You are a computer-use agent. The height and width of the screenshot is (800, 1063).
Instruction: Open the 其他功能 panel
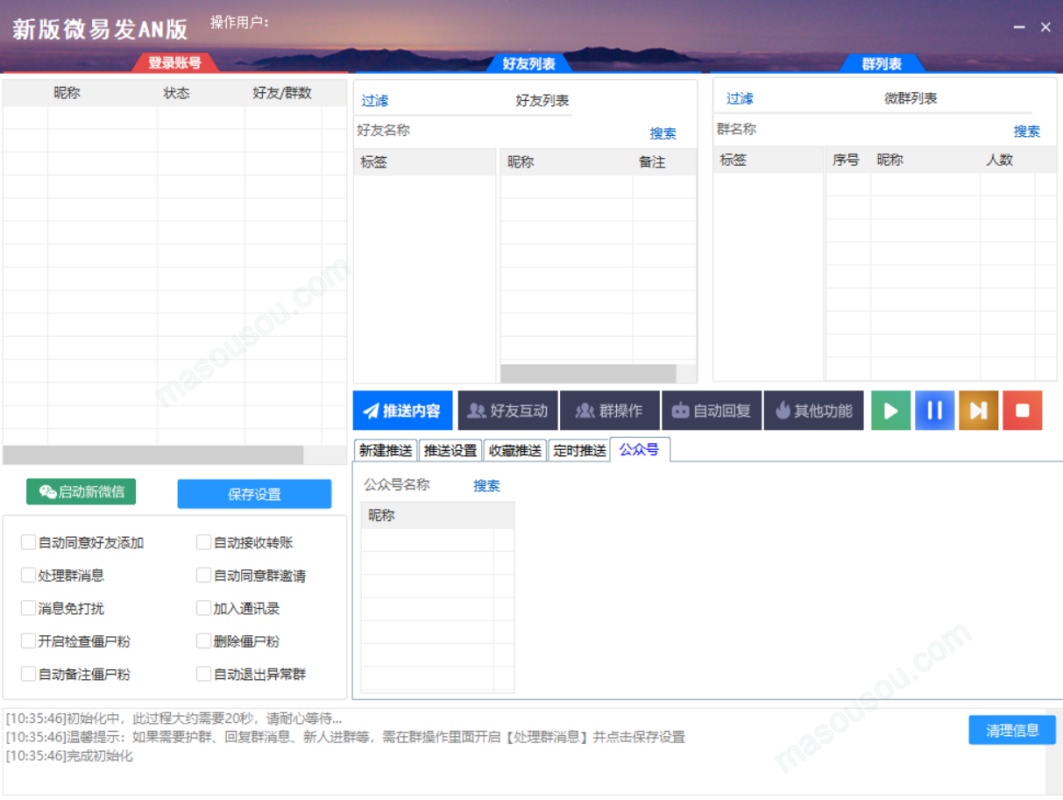814,410
